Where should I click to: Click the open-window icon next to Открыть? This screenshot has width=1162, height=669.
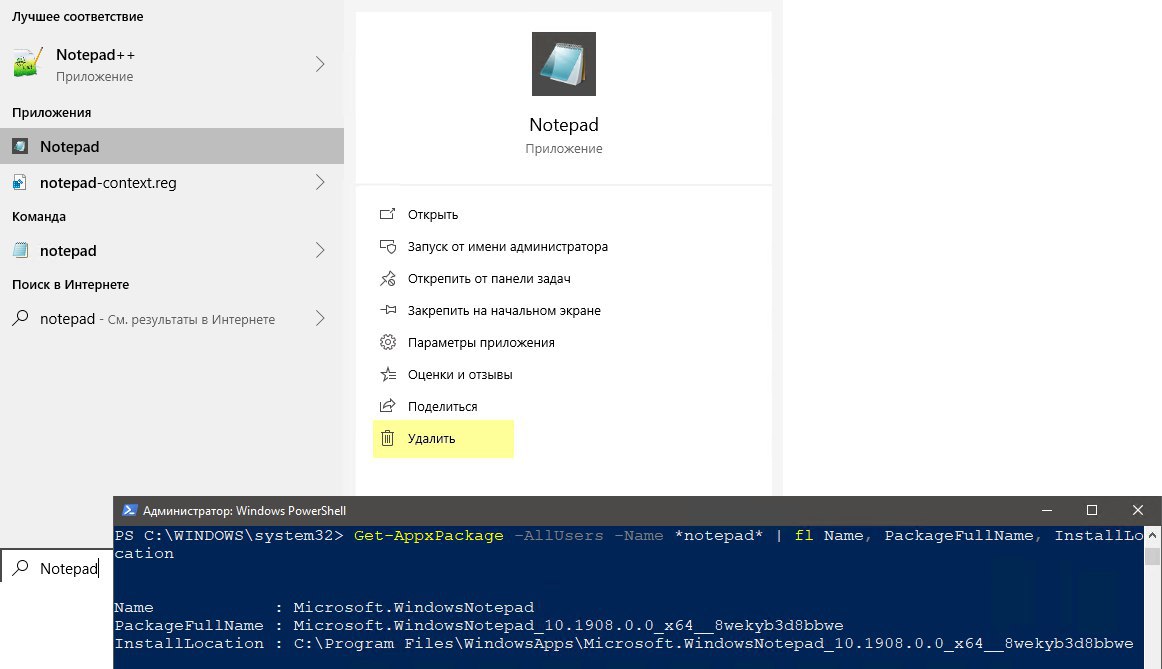tap(388, 214)
